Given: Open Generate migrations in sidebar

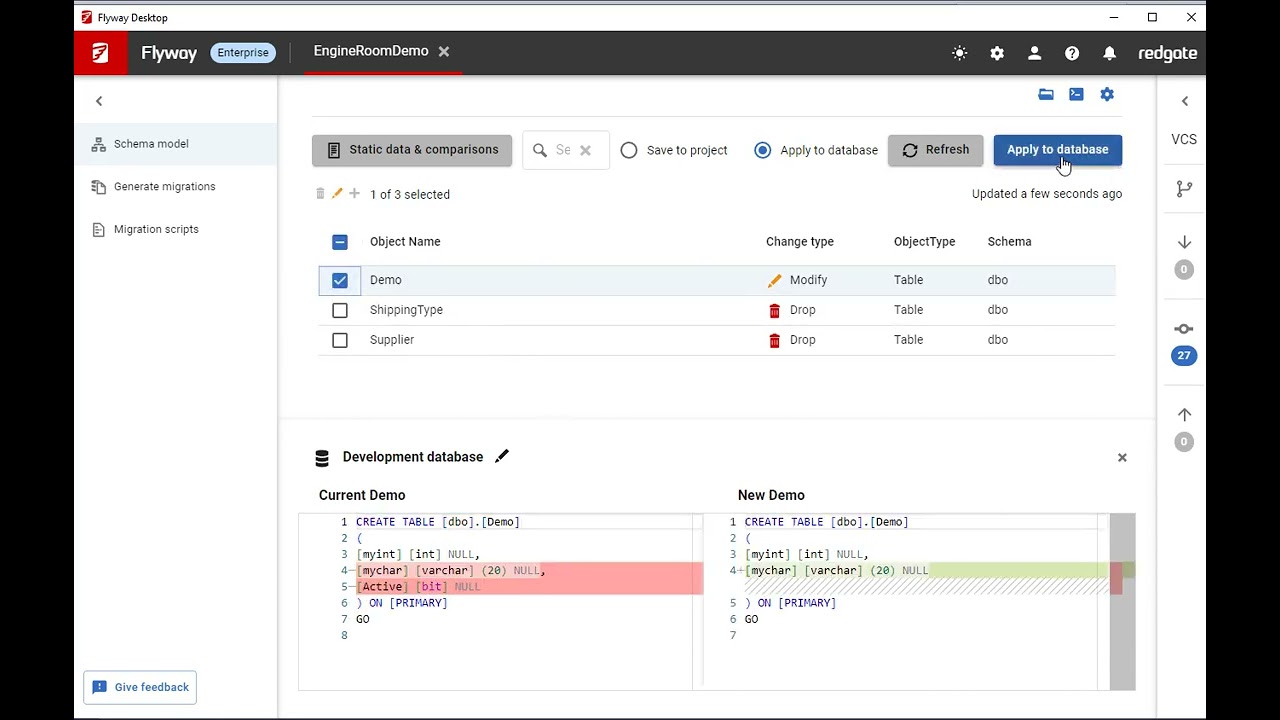Looking at the screenshot, I should pos(164,186).
